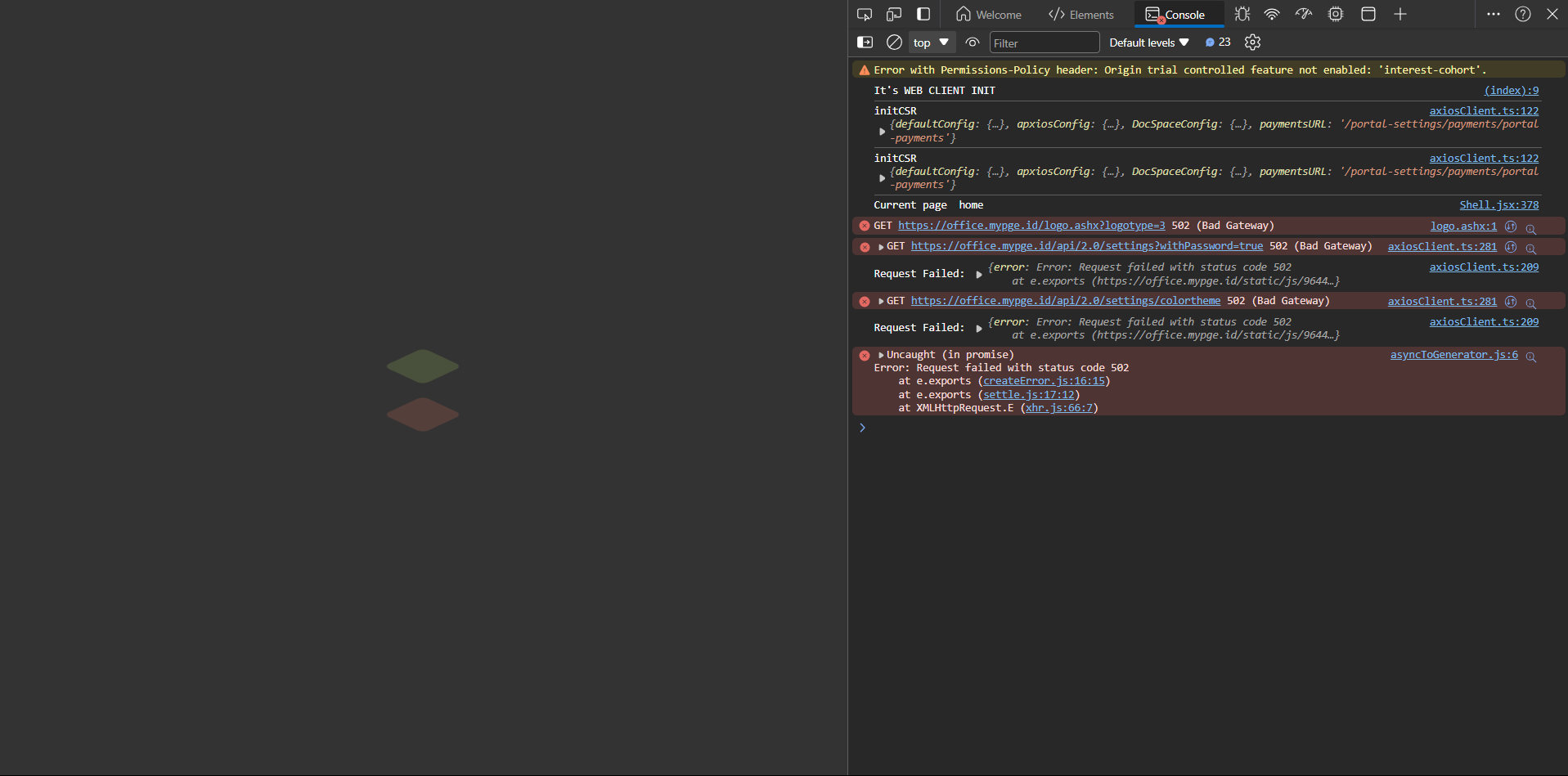Open the Performance gauge icon tab
The width and height of the screenshot is (1568, 776).
pyautogui.click(x=1304, y=14)
